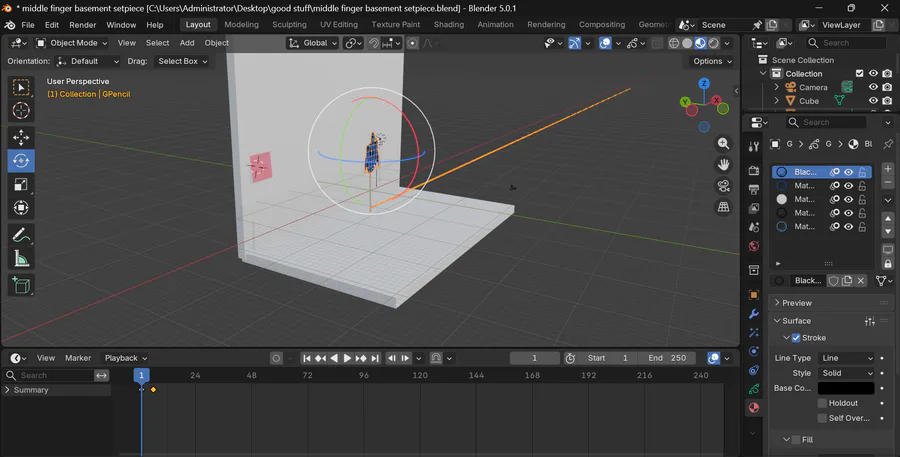This screenshot has height=457, width=900.
Task: Tick the Holdout checkbox
Action: point(822,403)
